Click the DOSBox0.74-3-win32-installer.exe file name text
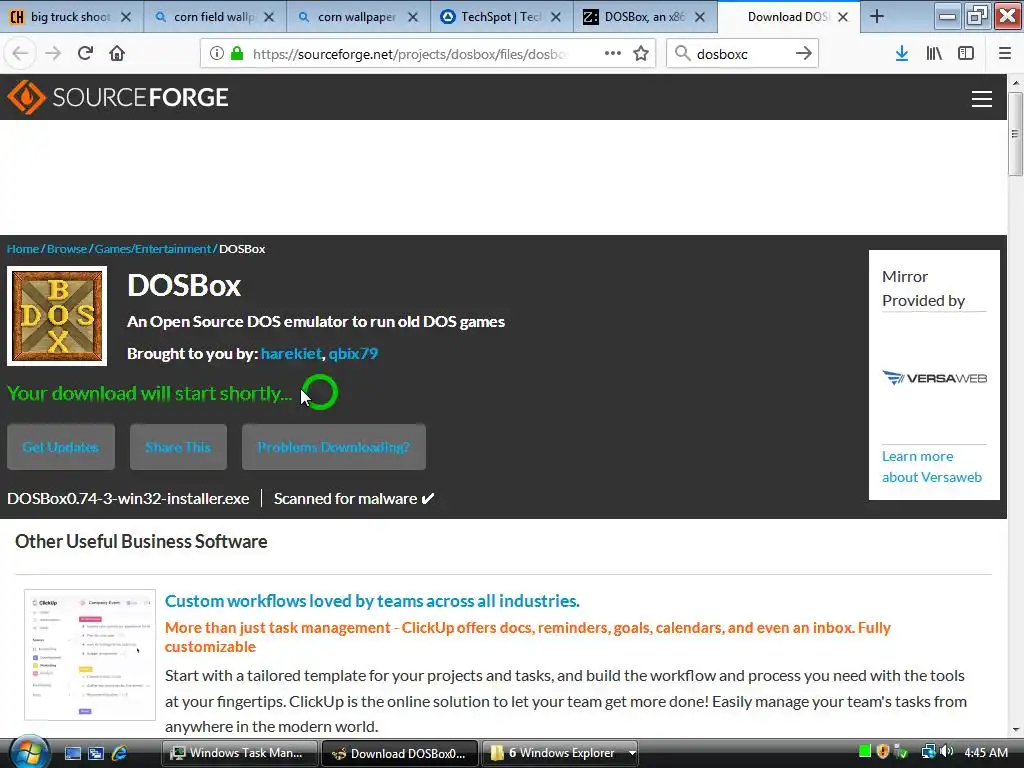This screenshot has height=768, width=1024. (x=128, y=498)
